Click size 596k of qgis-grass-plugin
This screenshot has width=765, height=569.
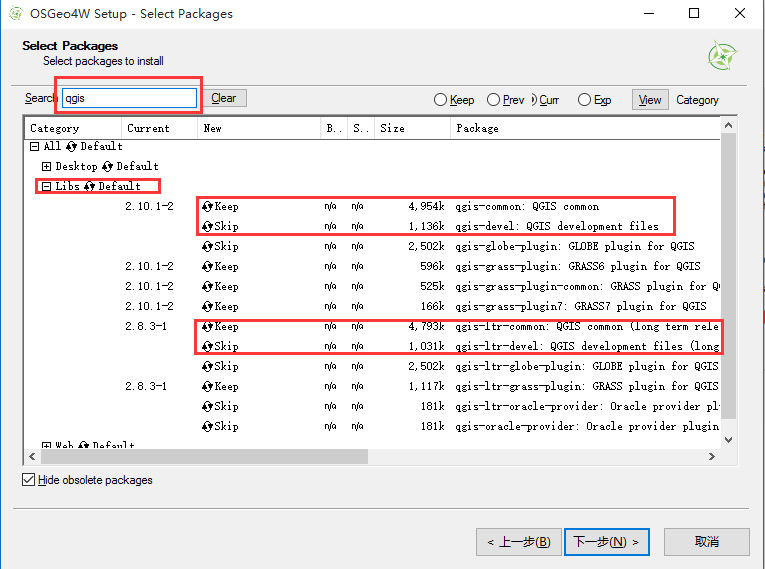432,266
